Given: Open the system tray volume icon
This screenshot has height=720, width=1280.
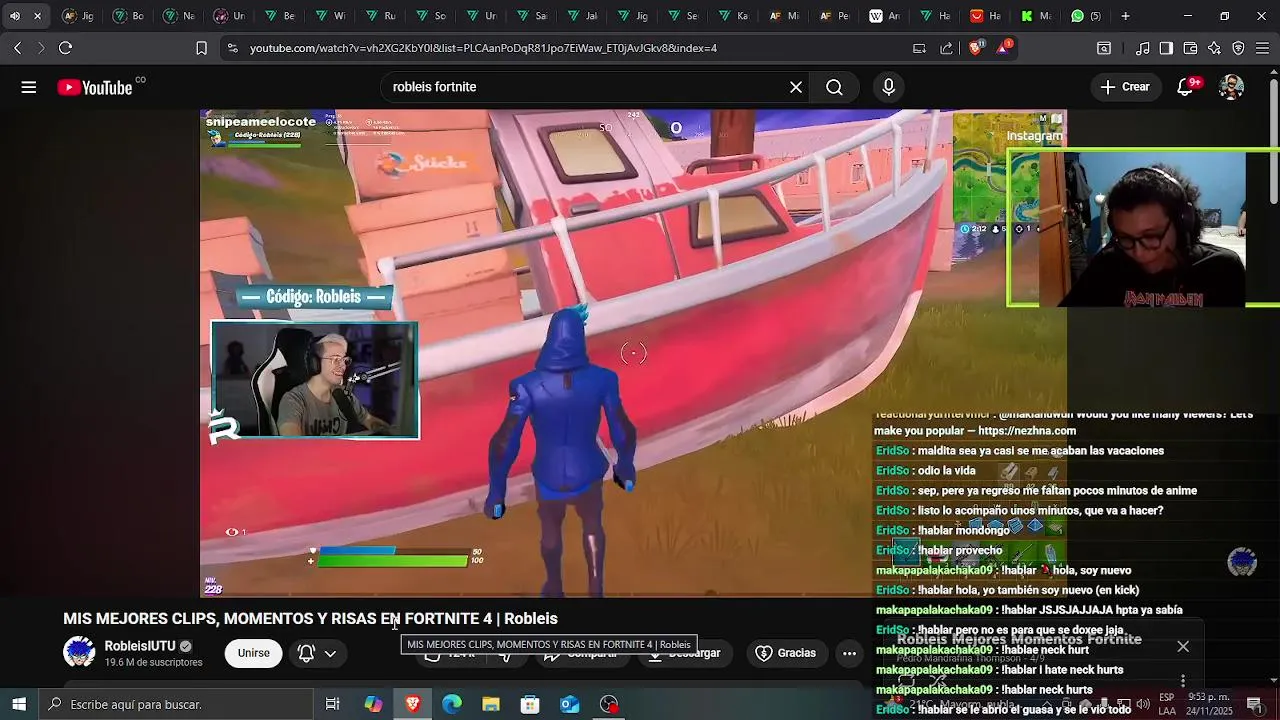Looking at the screenshot, I should point(1143,704).
